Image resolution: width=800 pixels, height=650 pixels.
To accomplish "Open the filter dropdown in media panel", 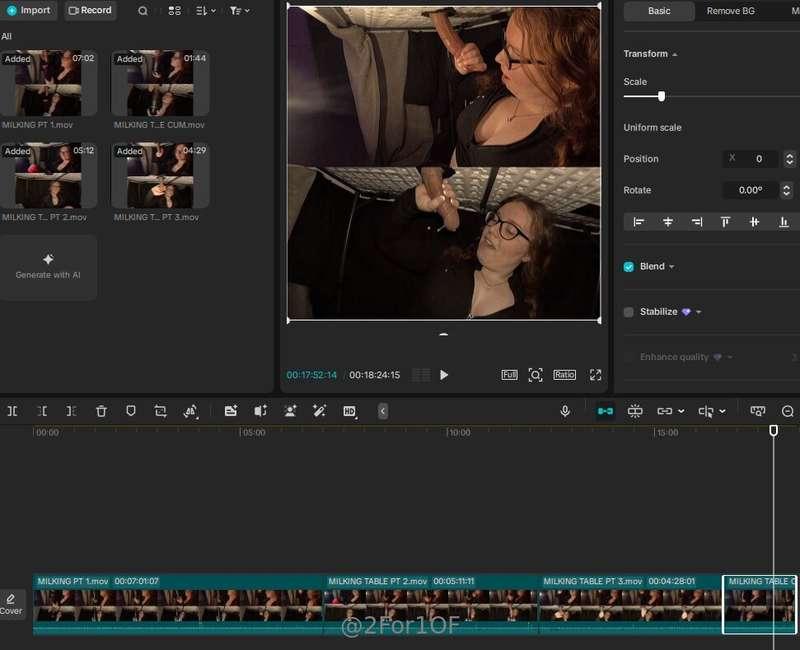I will tap(239, 11).
